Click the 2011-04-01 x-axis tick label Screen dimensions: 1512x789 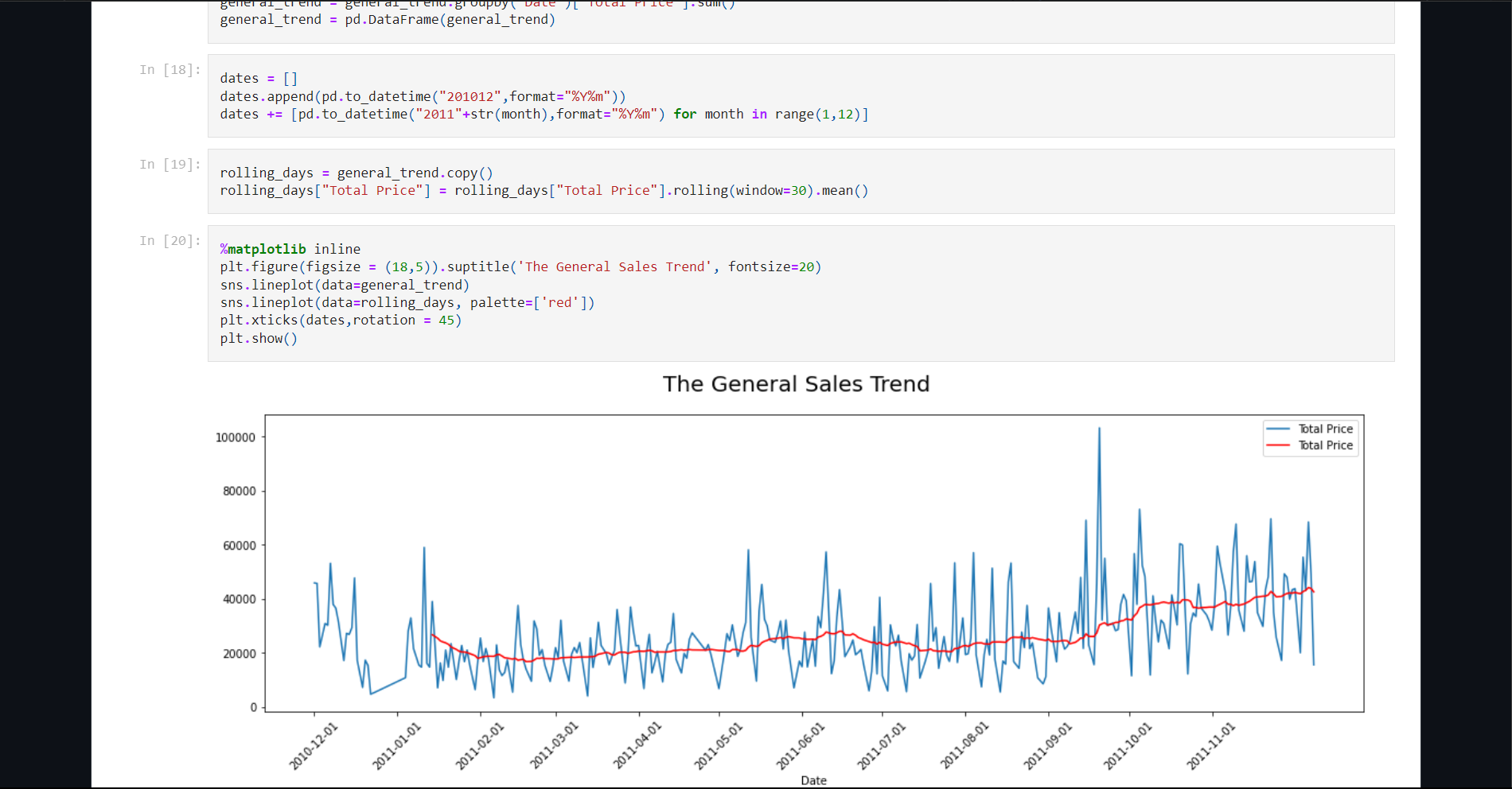coord(637,747)
